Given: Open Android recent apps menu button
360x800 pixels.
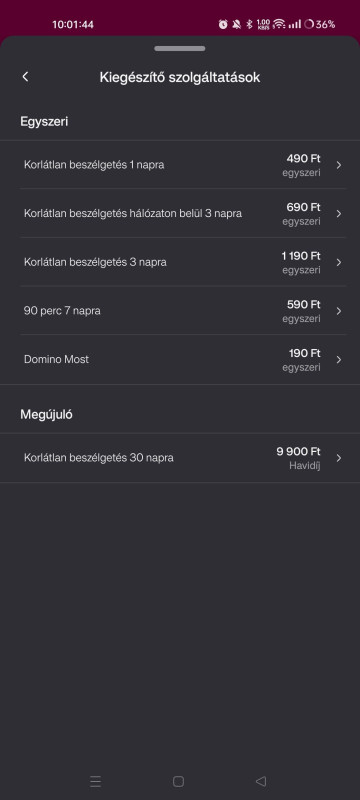Looking at the screenshot, I should click(x=95, y=781).
